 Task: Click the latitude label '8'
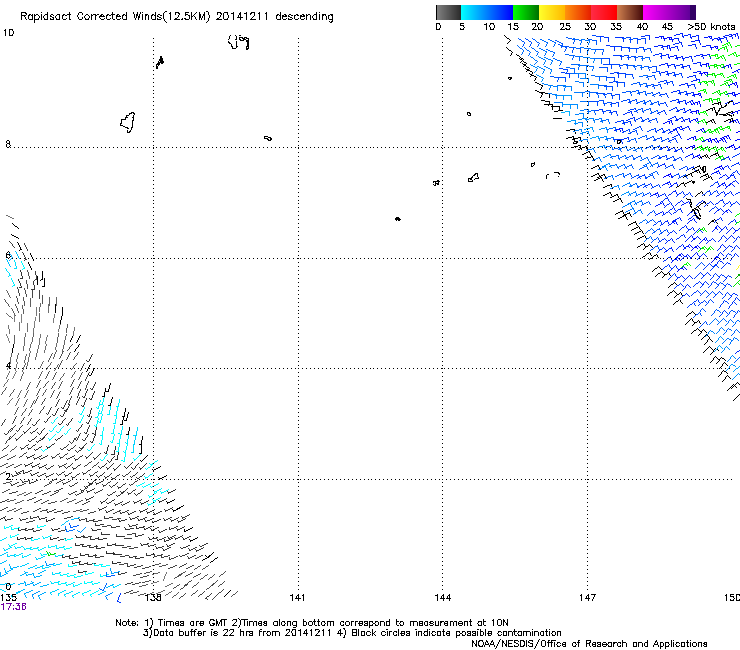(8, 144)
